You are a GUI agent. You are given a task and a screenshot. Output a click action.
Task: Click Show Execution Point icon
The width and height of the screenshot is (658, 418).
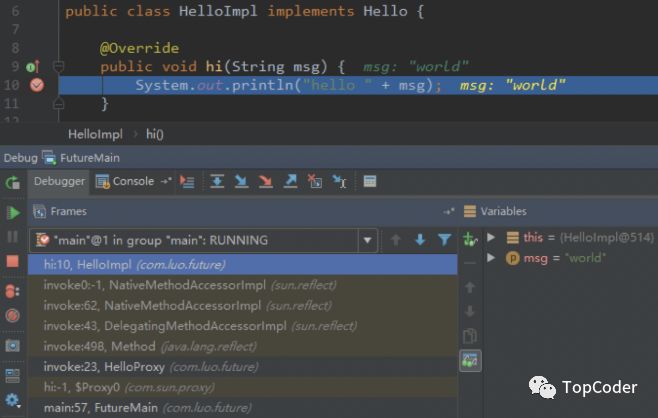tap(187, 181)
